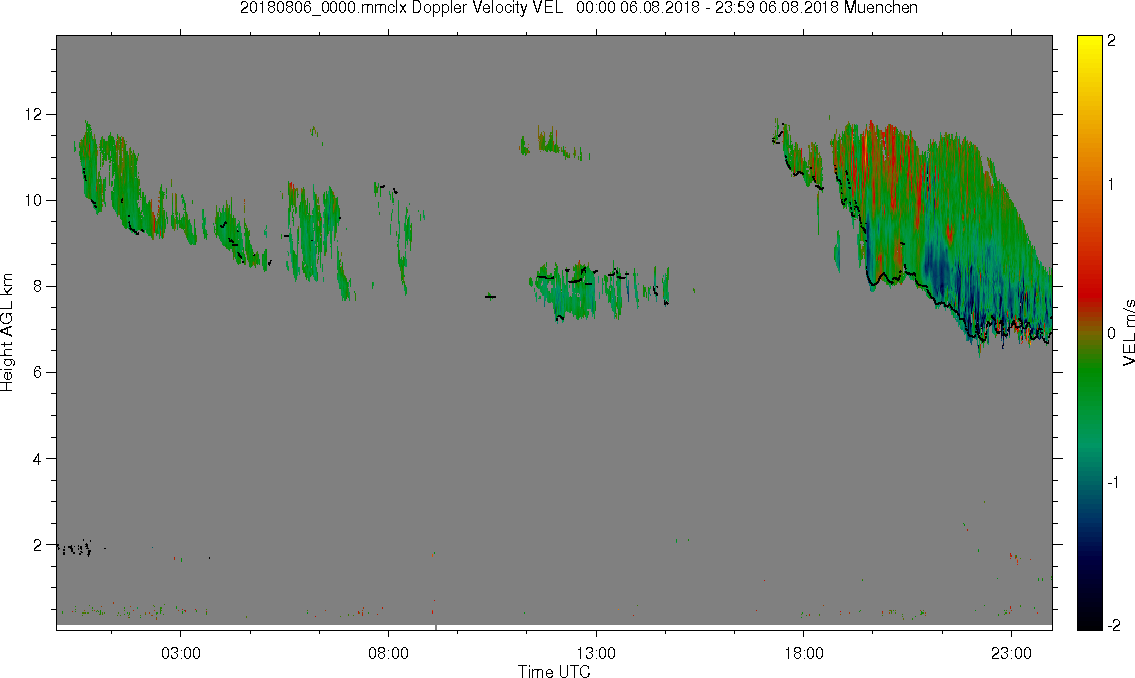Click the 13:00 time tick label
Image resolution: width=1135 pixels, height=678 pixels.
pos(596,653)
